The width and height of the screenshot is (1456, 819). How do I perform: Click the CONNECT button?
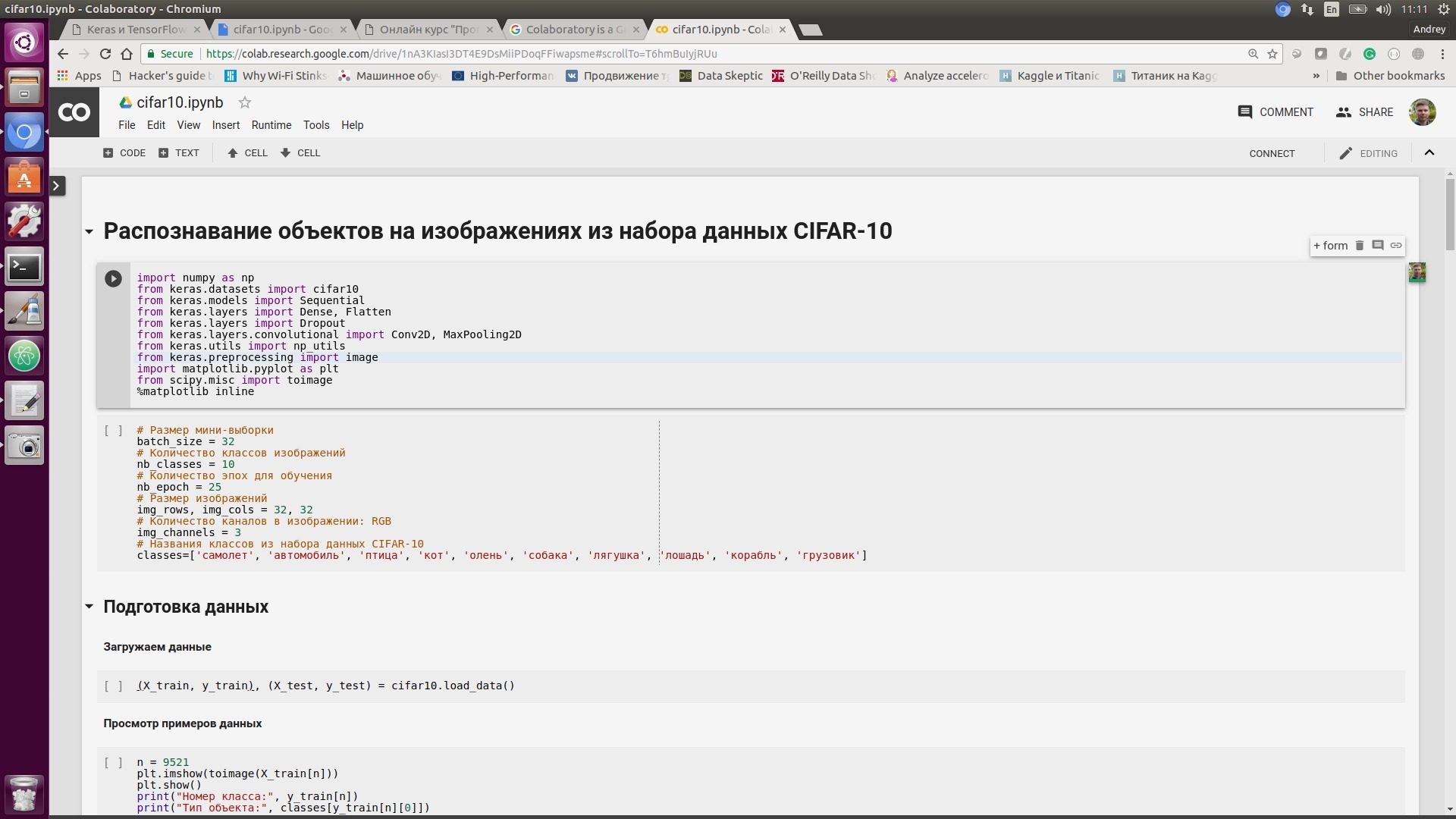click(x=1272, y=153)
